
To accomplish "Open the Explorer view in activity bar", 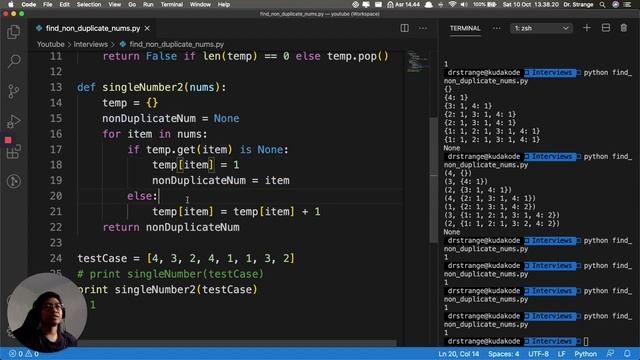I will [x=13, y=32].
